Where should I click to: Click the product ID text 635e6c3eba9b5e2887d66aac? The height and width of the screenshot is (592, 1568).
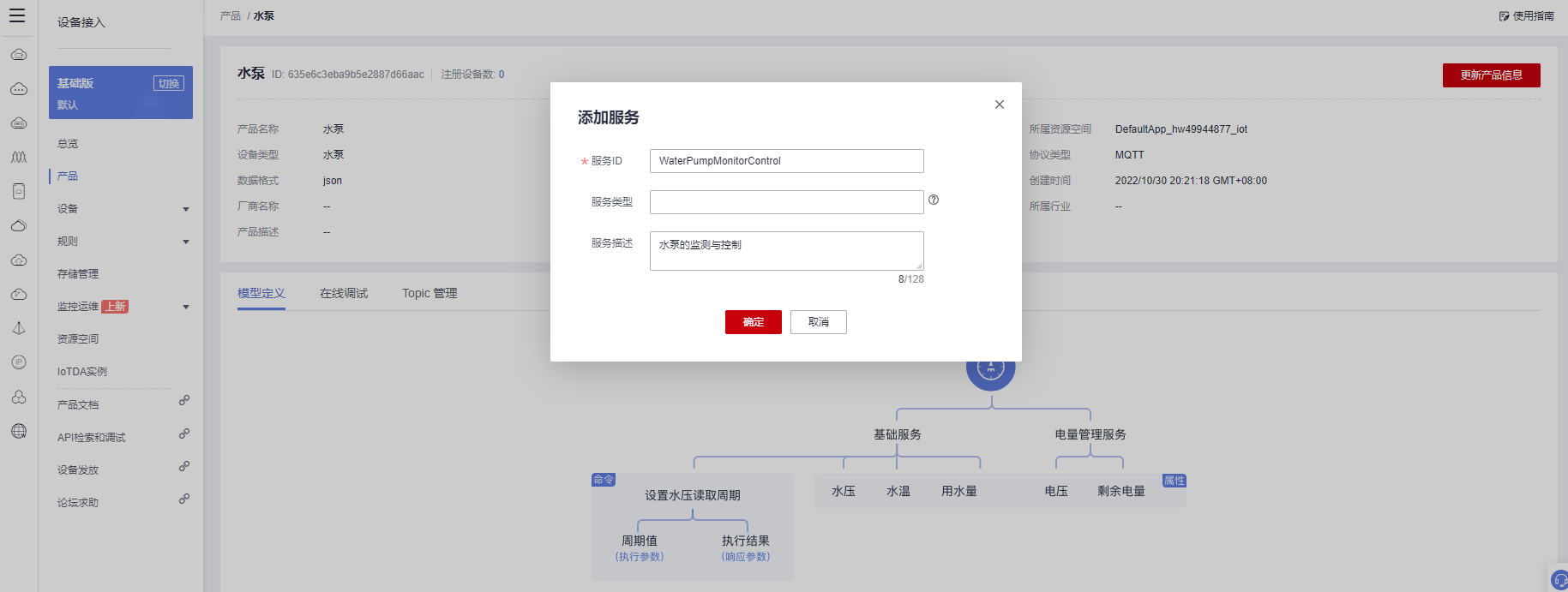(x=356, y=75)
